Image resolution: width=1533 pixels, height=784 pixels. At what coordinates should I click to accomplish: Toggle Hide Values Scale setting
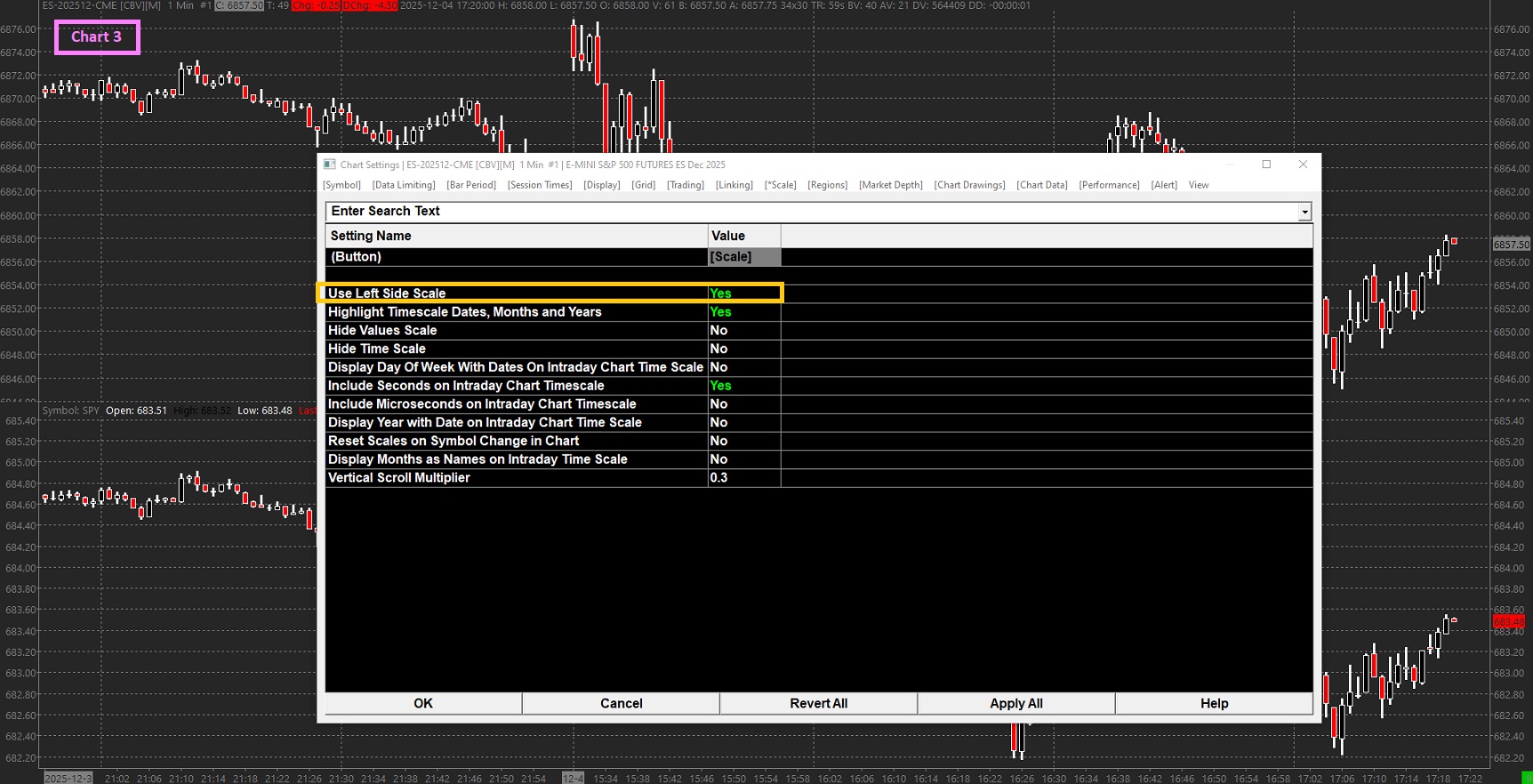[x=743, y=331]
